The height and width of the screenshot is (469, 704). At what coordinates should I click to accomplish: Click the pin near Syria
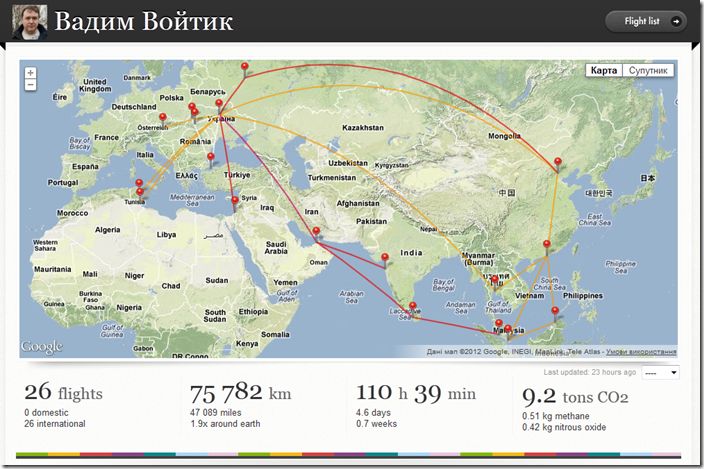click(235, 202)
